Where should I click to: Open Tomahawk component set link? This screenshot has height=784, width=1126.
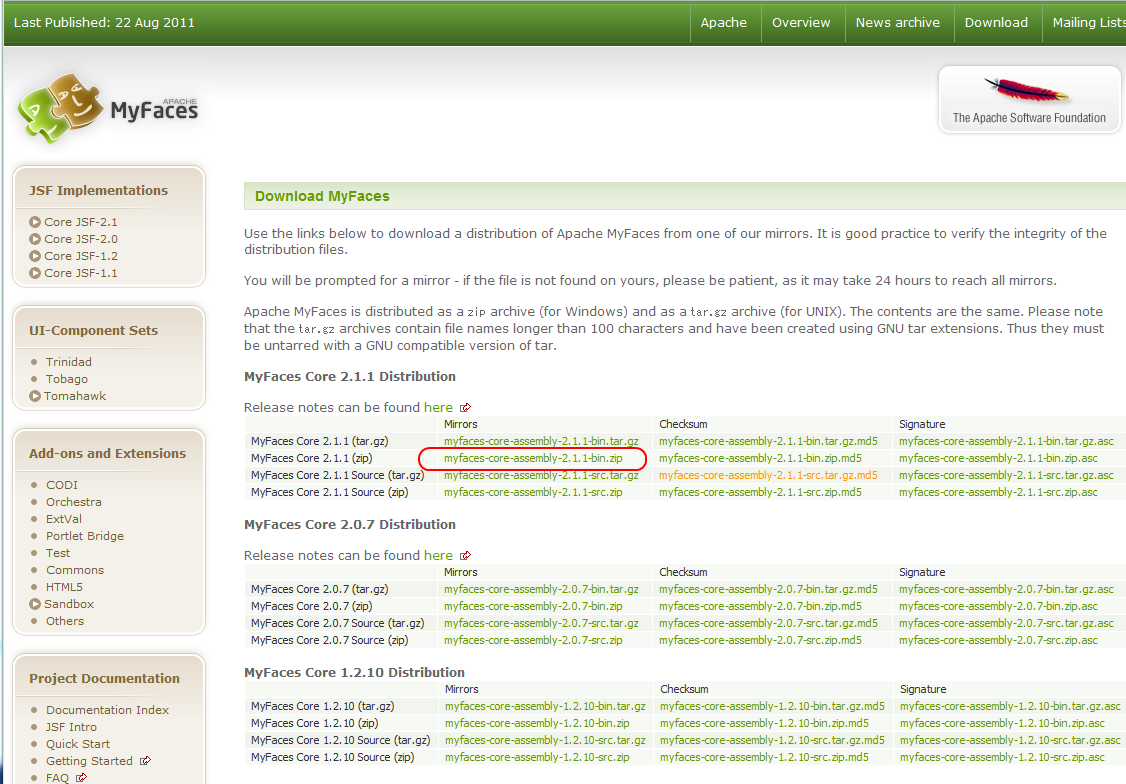point(75,396)
